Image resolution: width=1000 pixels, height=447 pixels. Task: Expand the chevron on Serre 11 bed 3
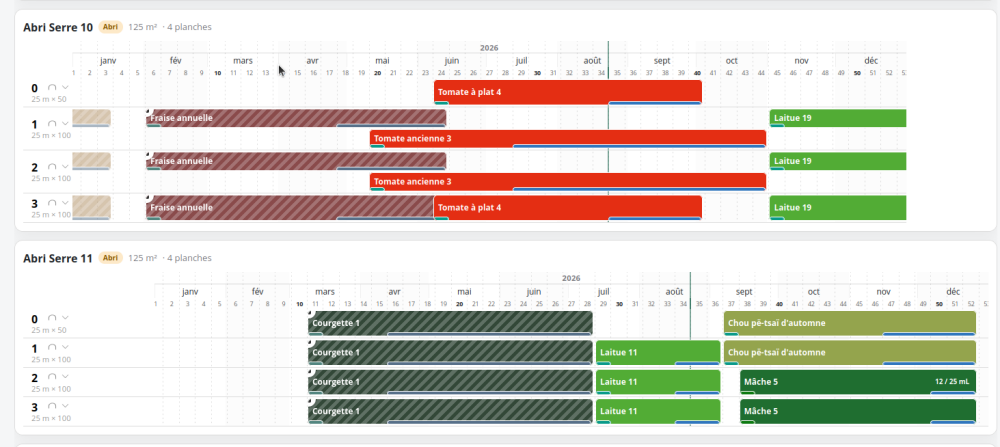coord(65,406)
